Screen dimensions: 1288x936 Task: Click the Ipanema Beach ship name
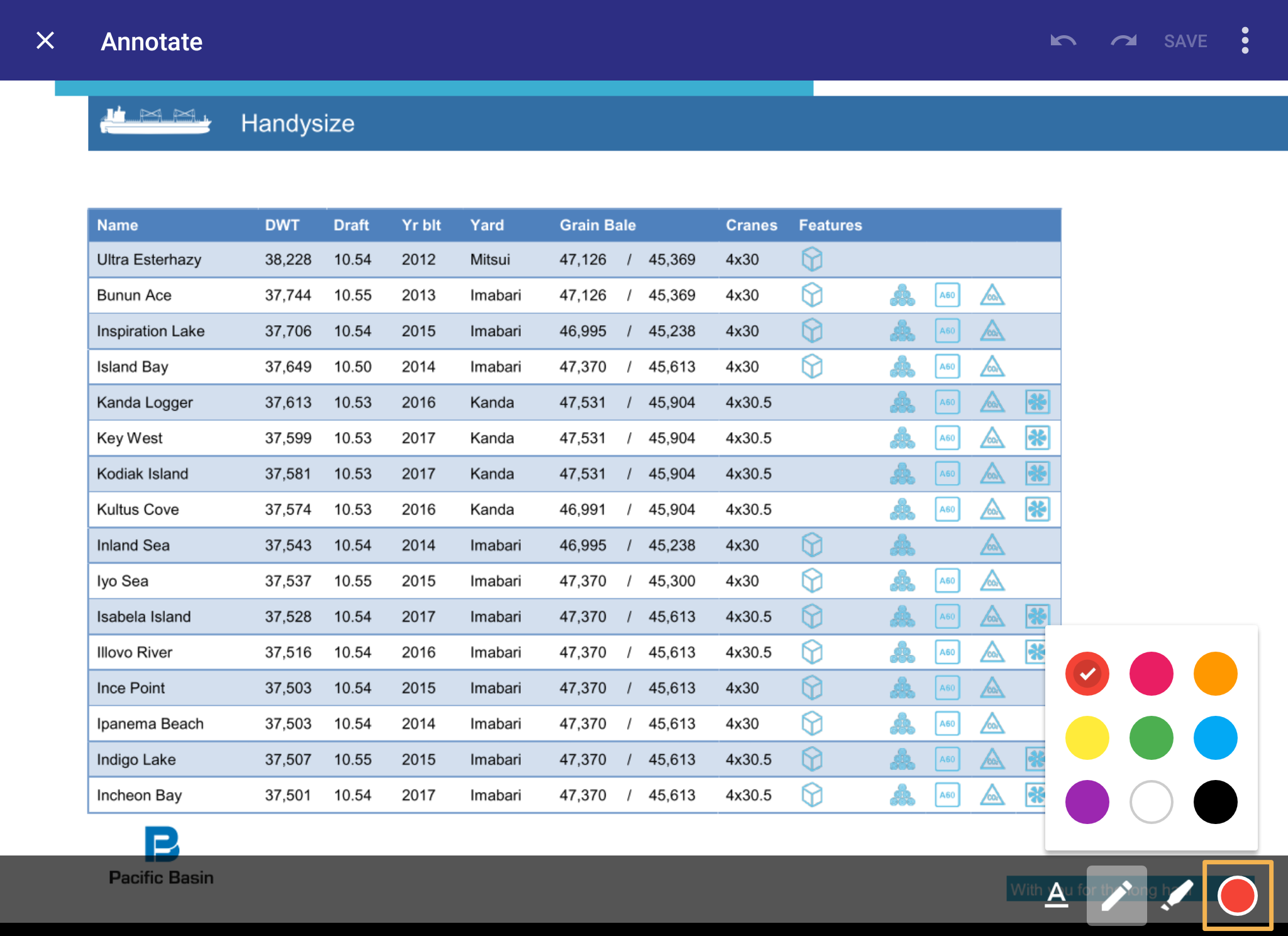pyautogui.click(x=150, y=723)
